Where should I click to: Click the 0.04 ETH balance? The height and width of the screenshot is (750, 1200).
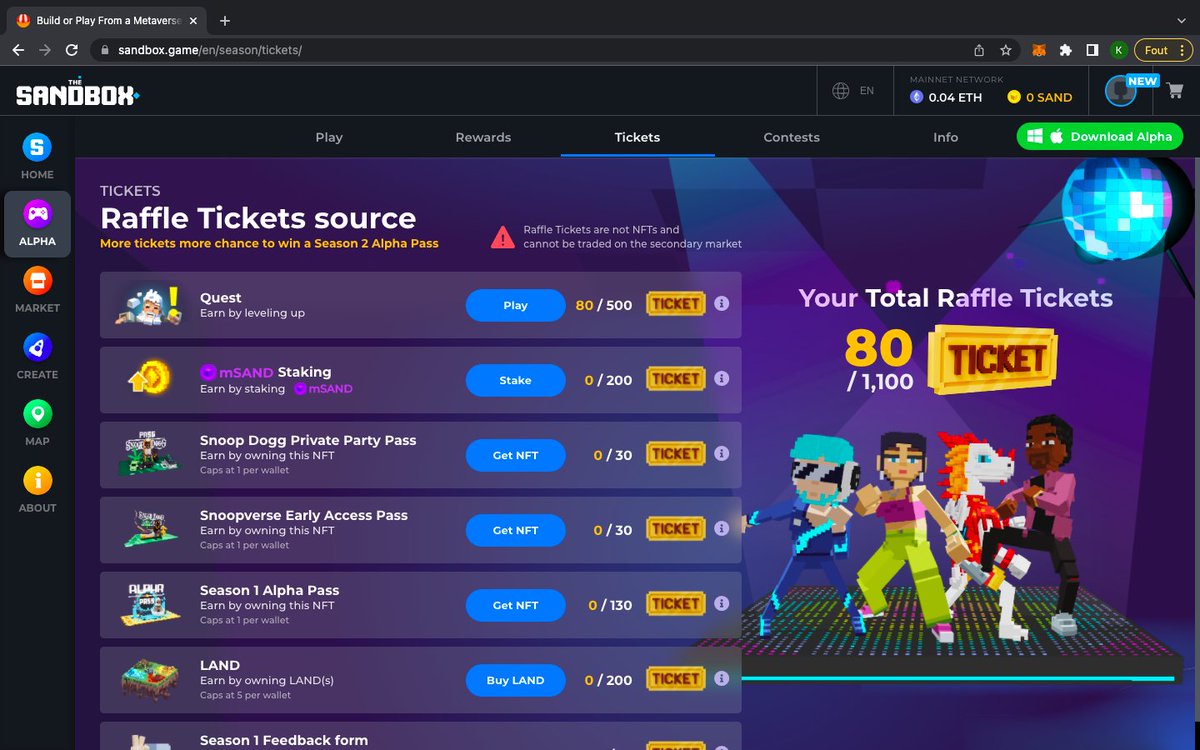point(945,97)
